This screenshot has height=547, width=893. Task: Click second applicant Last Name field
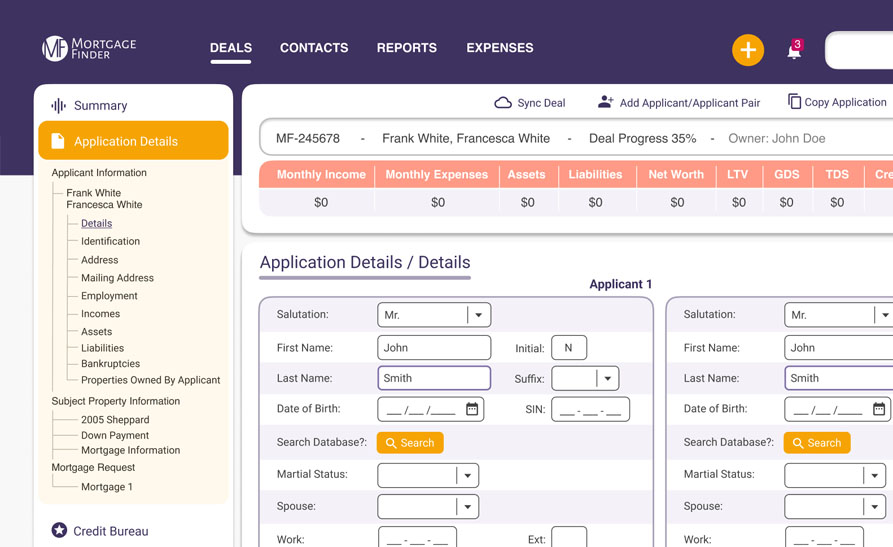point(838,378)
